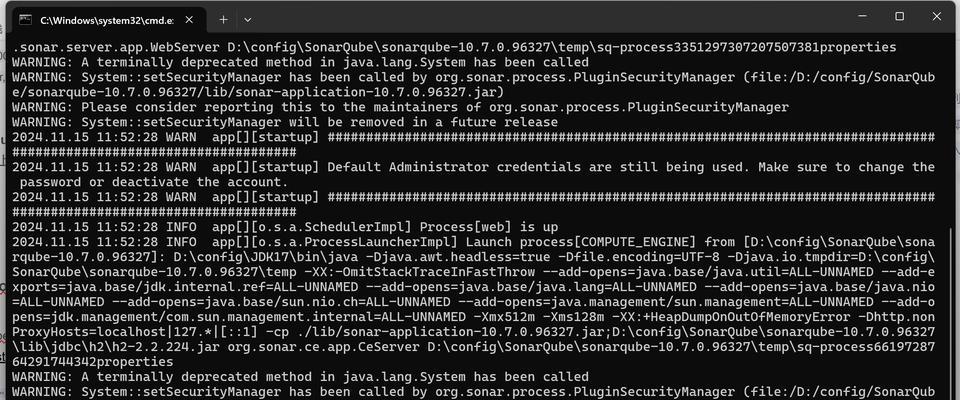Minimize the terminal window

(863, 17)
